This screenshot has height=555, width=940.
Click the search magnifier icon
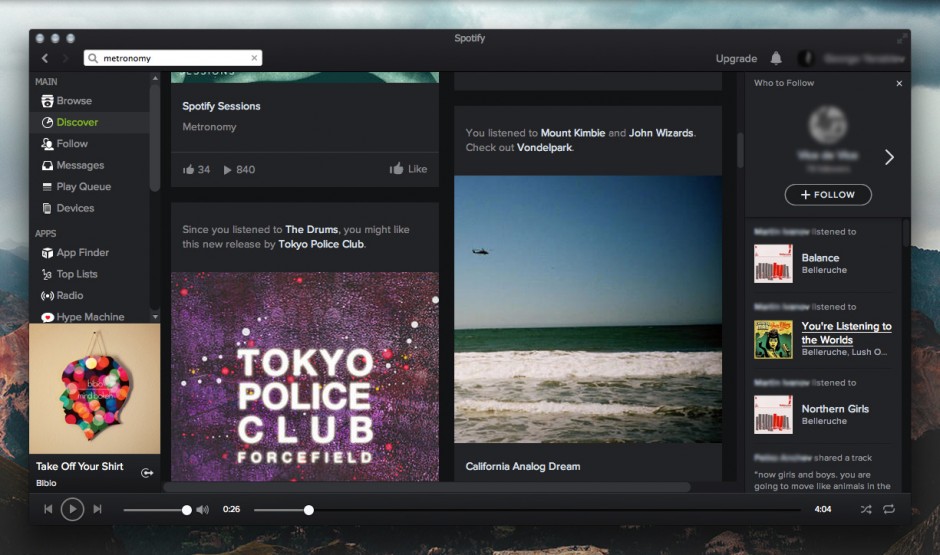(93, 58)
